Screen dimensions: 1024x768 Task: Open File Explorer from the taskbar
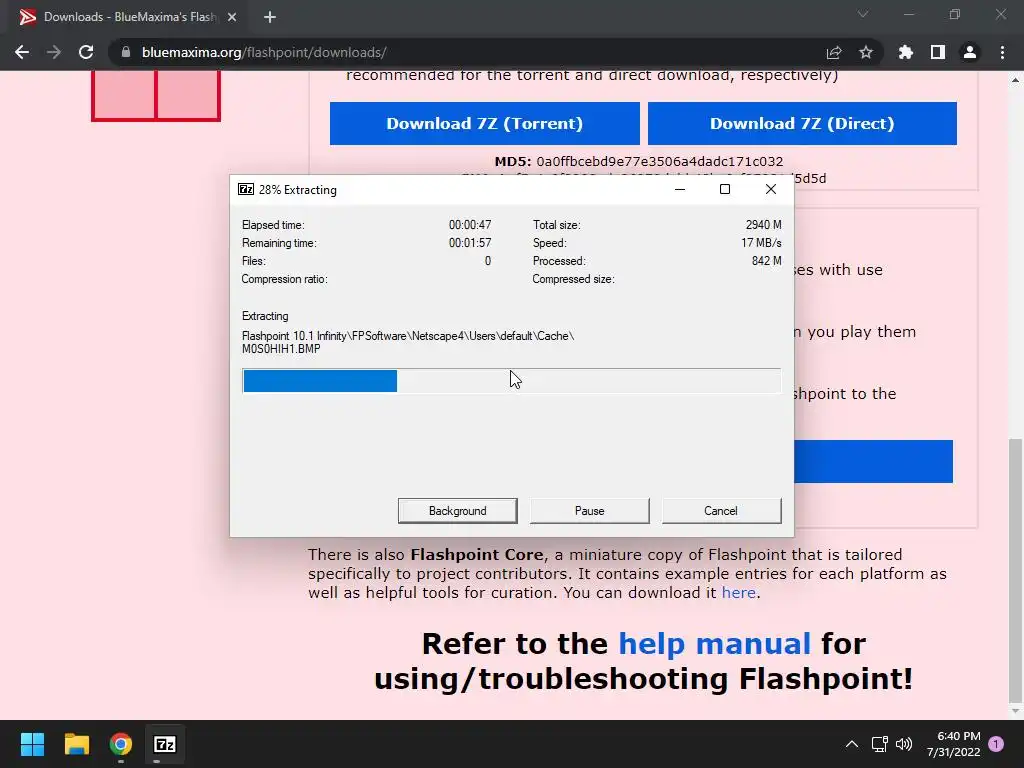click(76, 744)
